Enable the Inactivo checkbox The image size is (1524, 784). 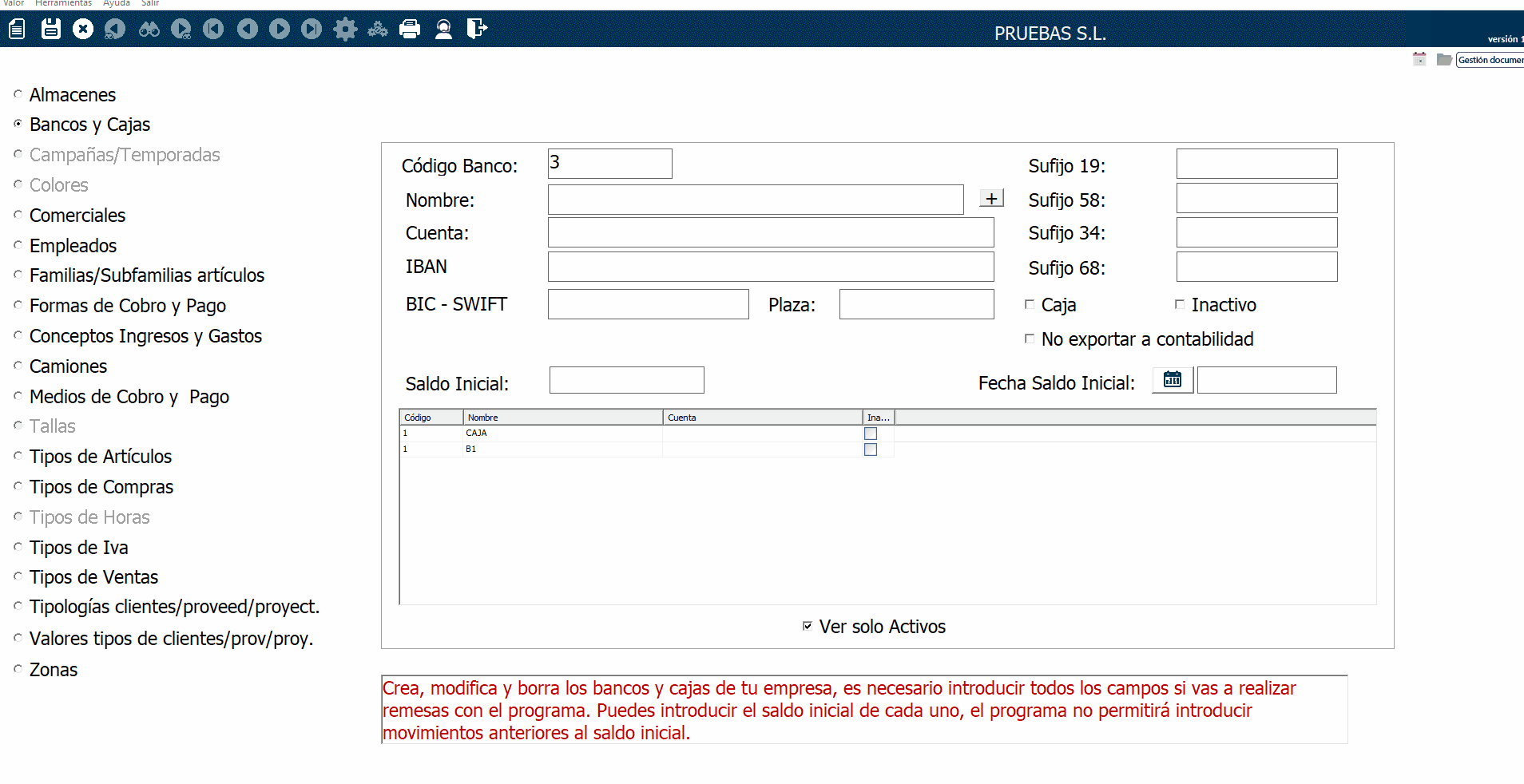click(1180, 304)
